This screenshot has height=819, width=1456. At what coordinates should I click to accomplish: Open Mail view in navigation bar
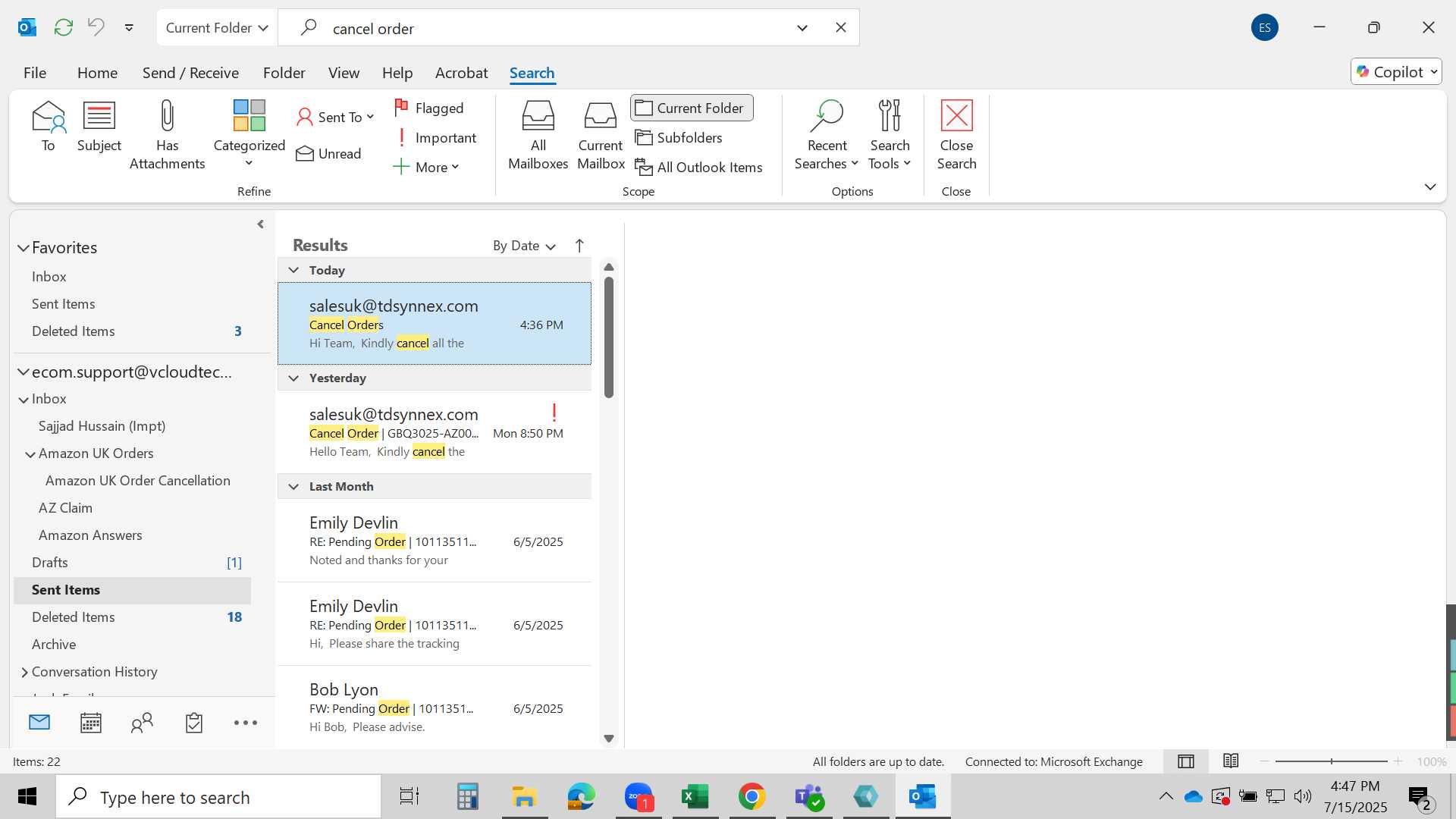(39, 723)
